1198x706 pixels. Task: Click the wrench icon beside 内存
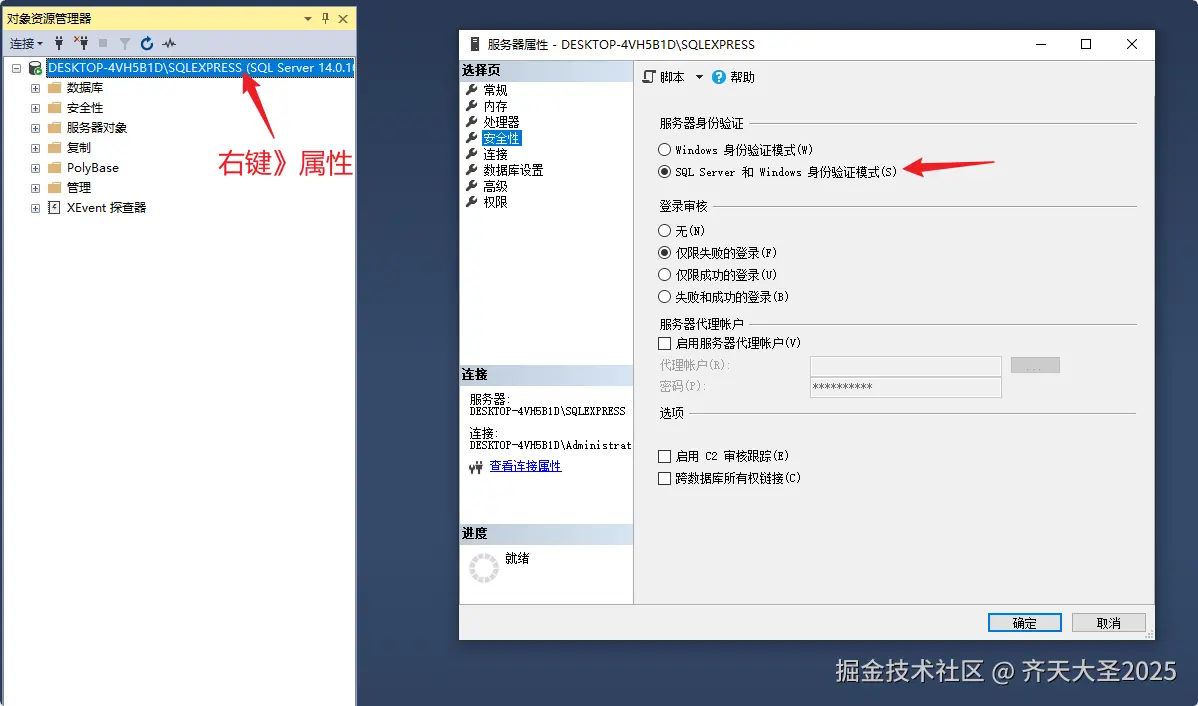(472, 105)
